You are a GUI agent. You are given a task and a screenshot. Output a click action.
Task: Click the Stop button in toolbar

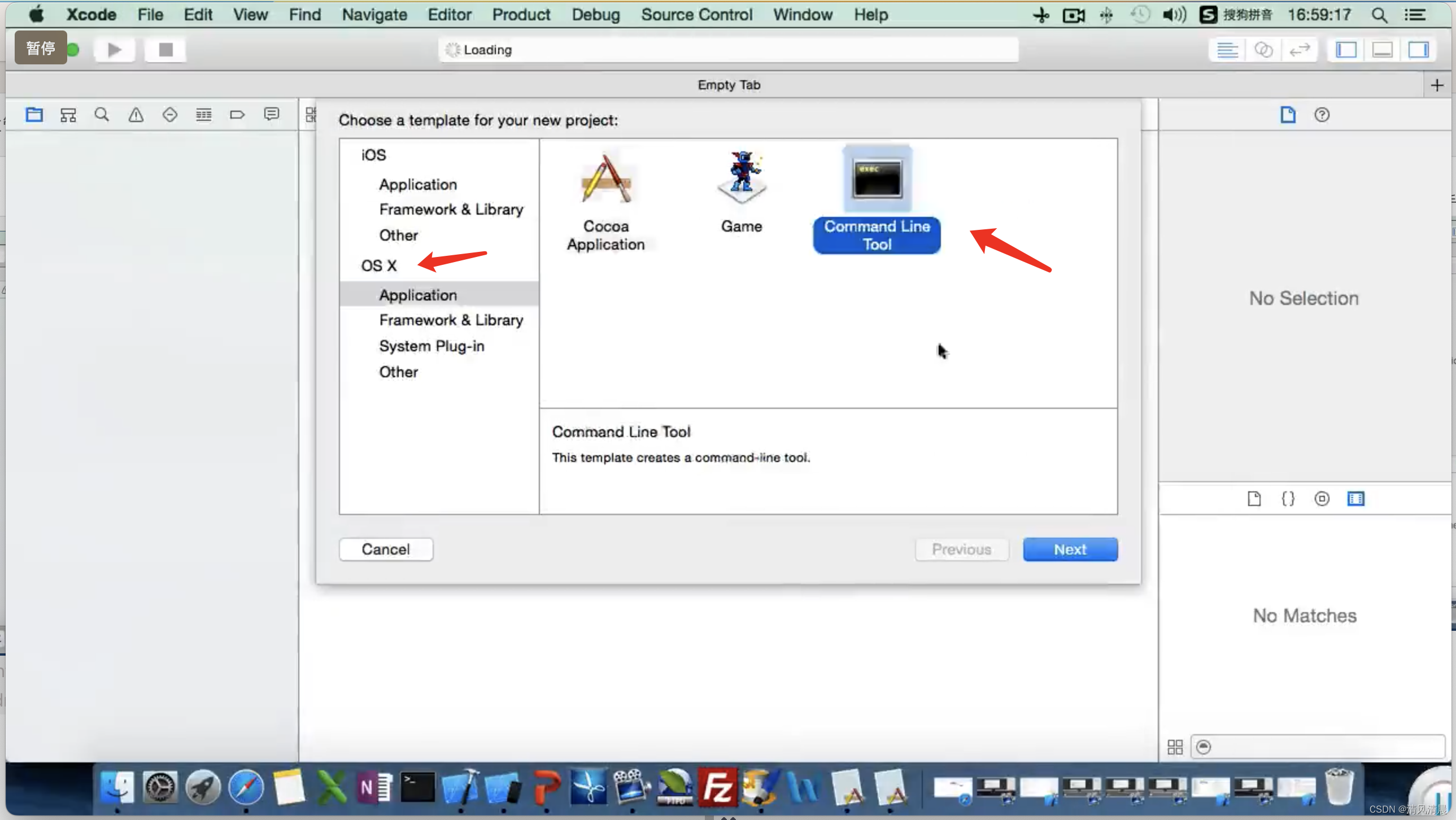(164, 49)
